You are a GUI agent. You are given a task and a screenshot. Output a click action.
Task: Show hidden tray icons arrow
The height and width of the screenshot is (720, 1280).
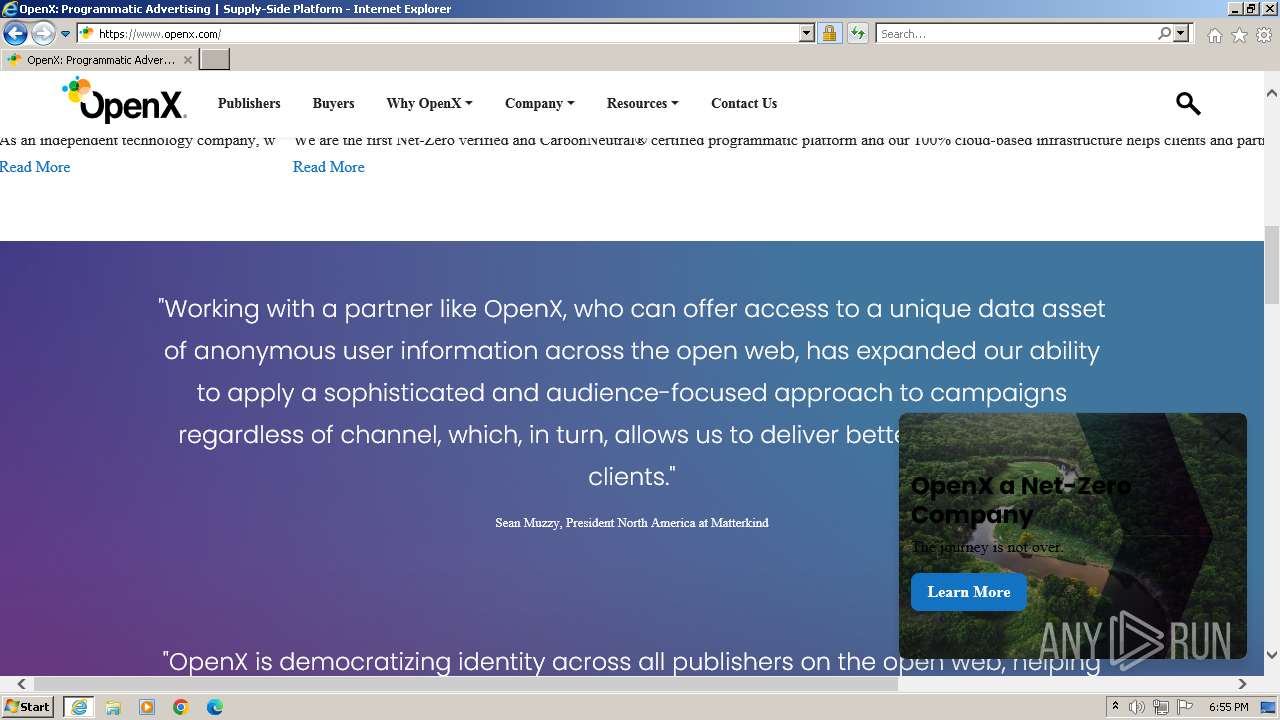1117,707
